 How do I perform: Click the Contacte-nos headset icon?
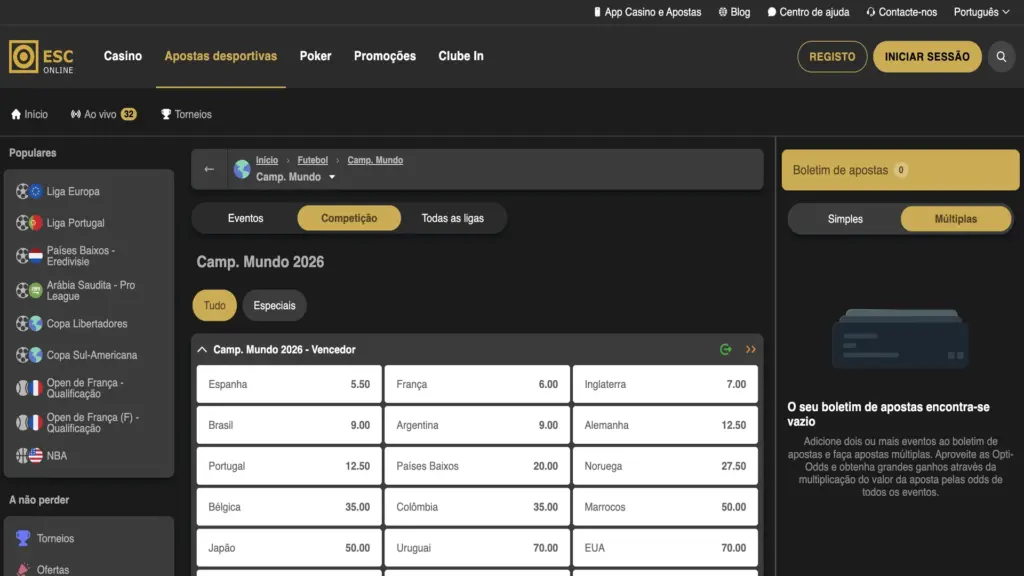(871, 12)
